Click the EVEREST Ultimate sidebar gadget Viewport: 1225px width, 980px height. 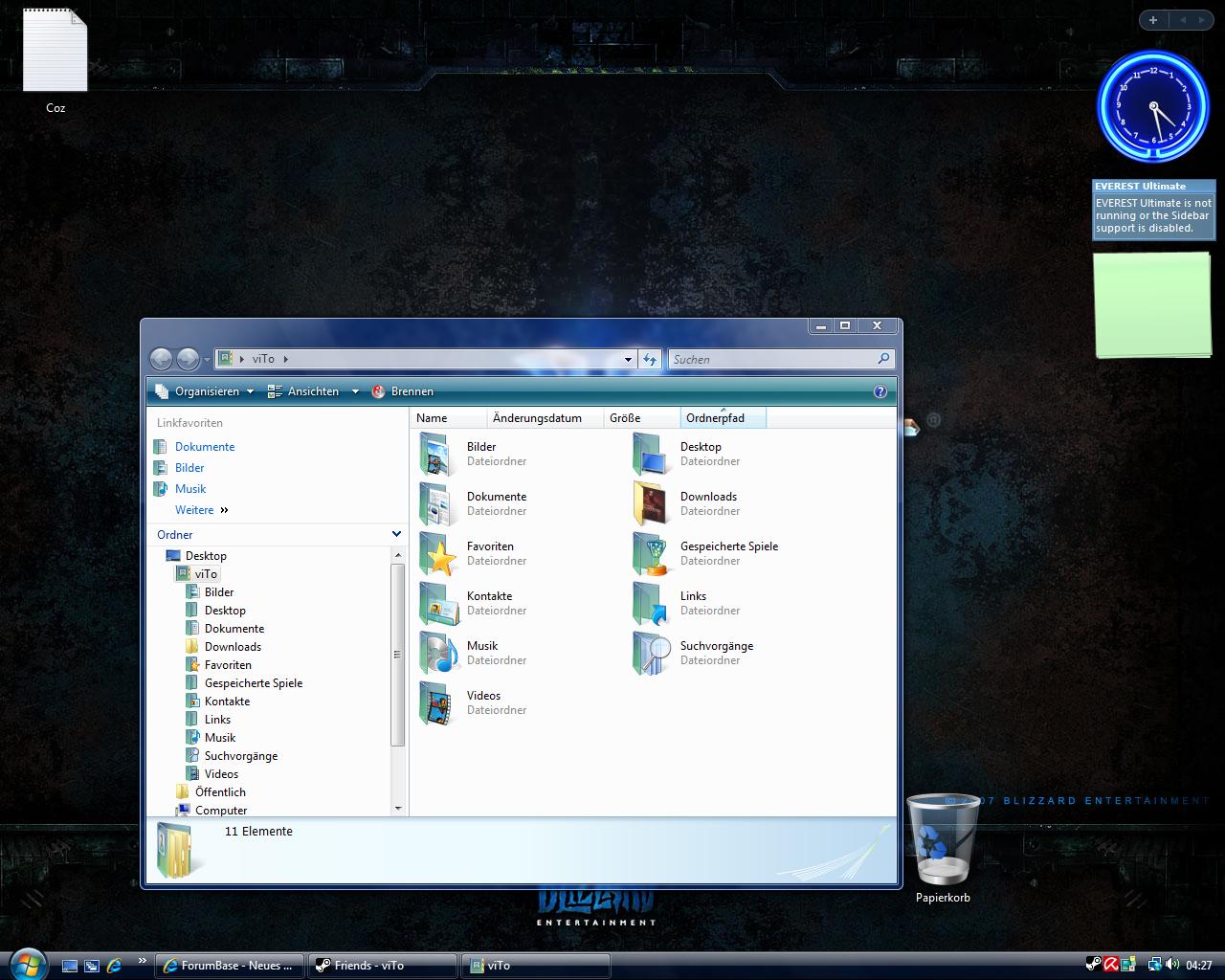pyautogui.click(x=1154, y=210)
